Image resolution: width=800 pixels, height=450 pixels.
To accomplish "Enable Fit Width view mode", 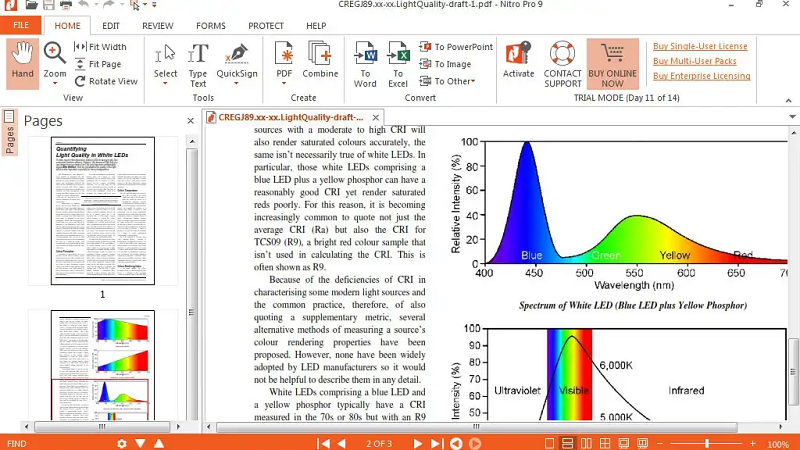I will (x=80, y=47).
